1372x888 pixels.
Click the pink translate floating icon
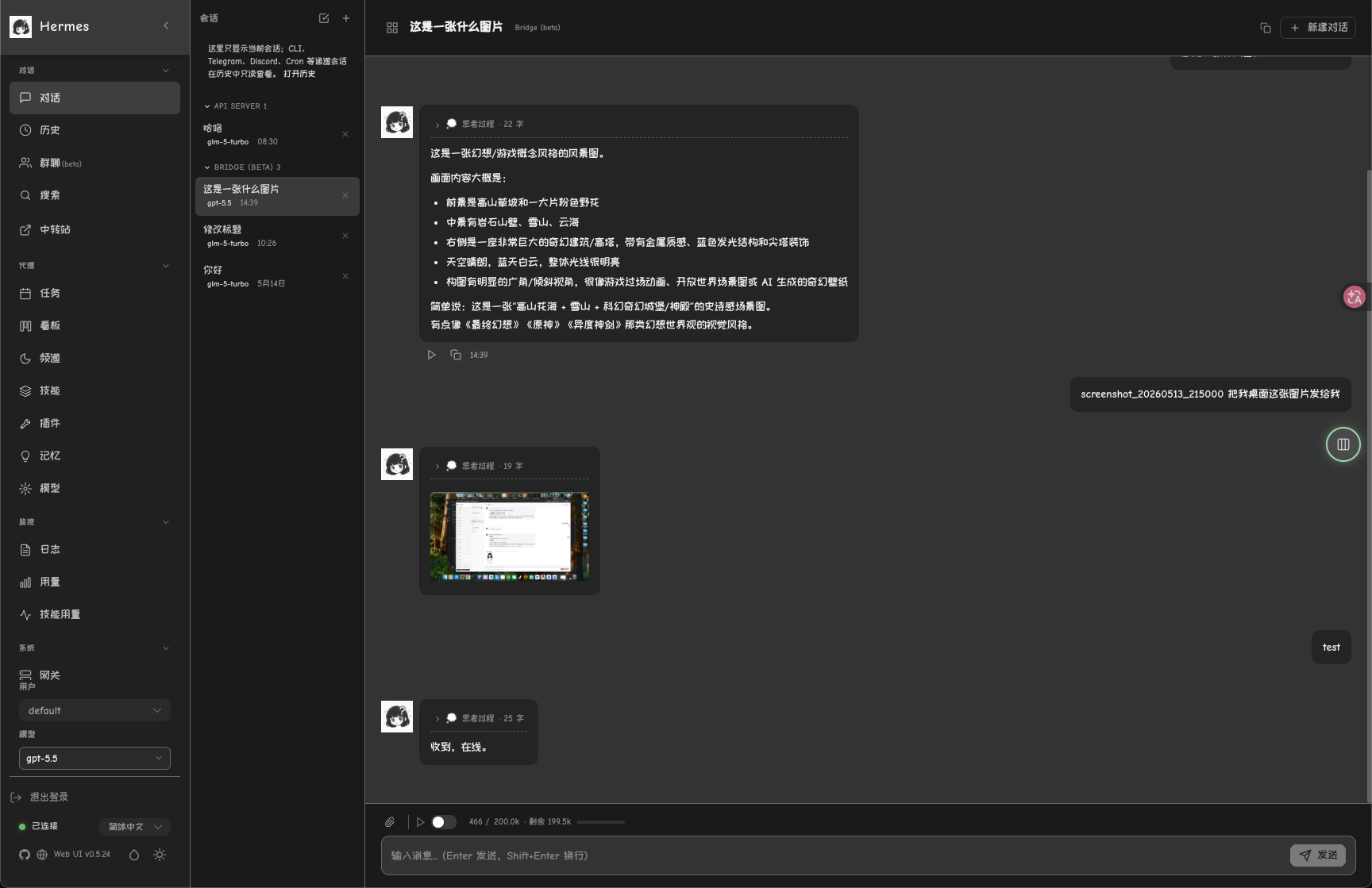tap(1355, 297)
